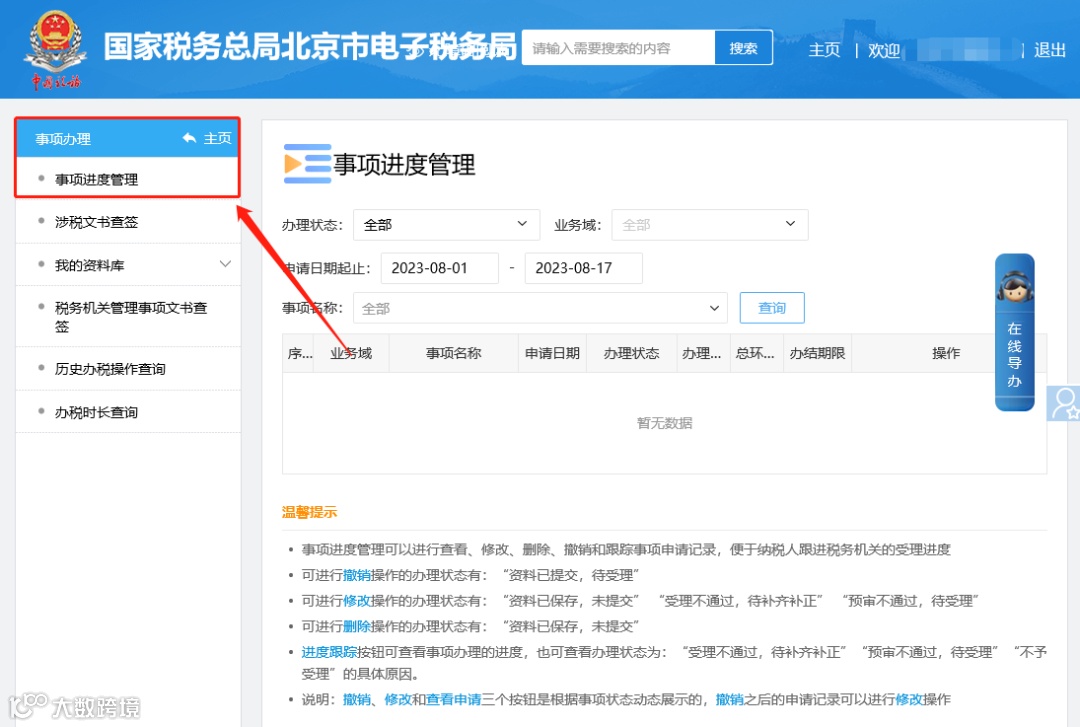Viewport: 1080px width, 727px height.
Task: Click the 暂无数据 empty table text
Action: click(664, 423)
